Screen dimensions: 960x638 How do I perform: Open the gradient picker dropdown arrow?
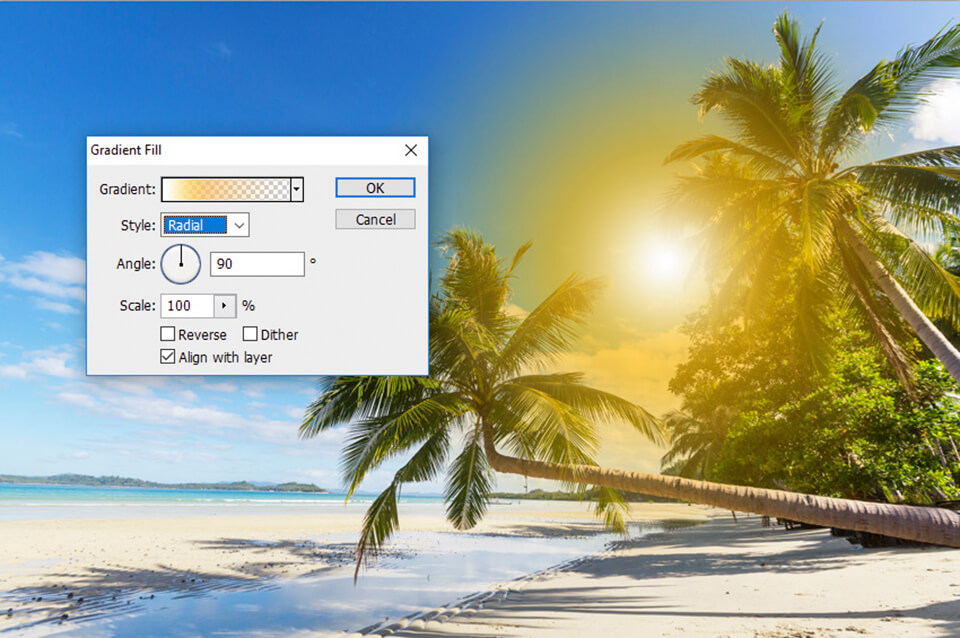click(x=297, y=190)
